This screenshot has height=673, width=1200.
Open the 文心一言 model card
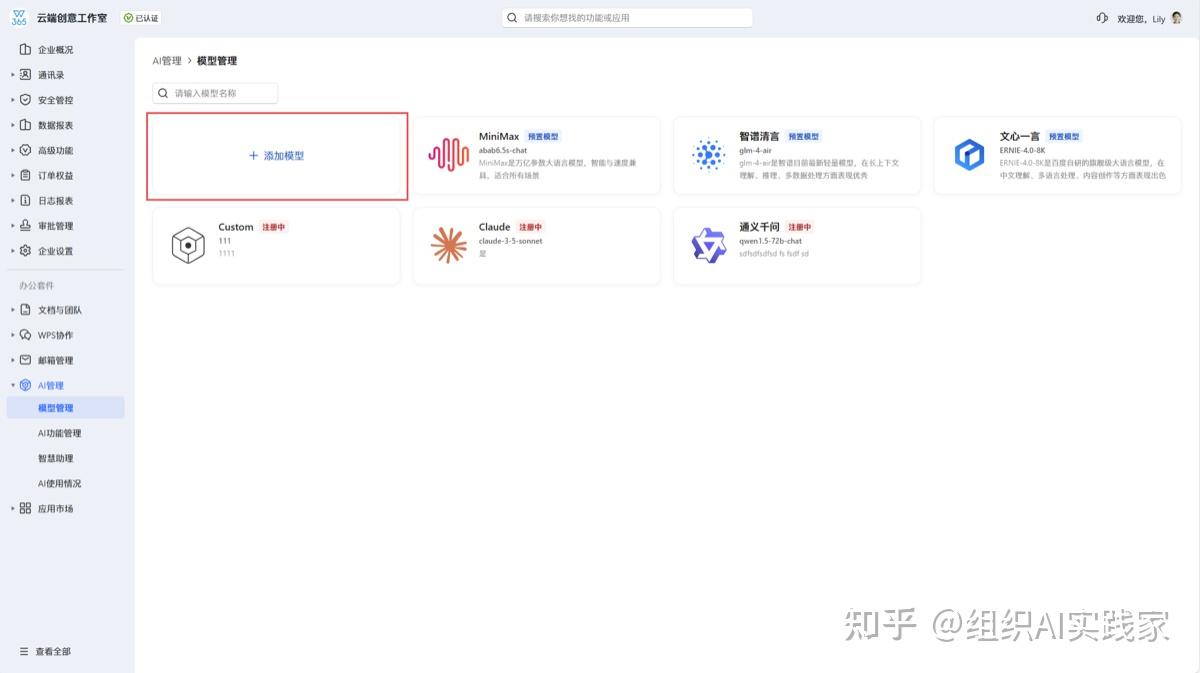pyautogui.click(x=1057, y=155)
